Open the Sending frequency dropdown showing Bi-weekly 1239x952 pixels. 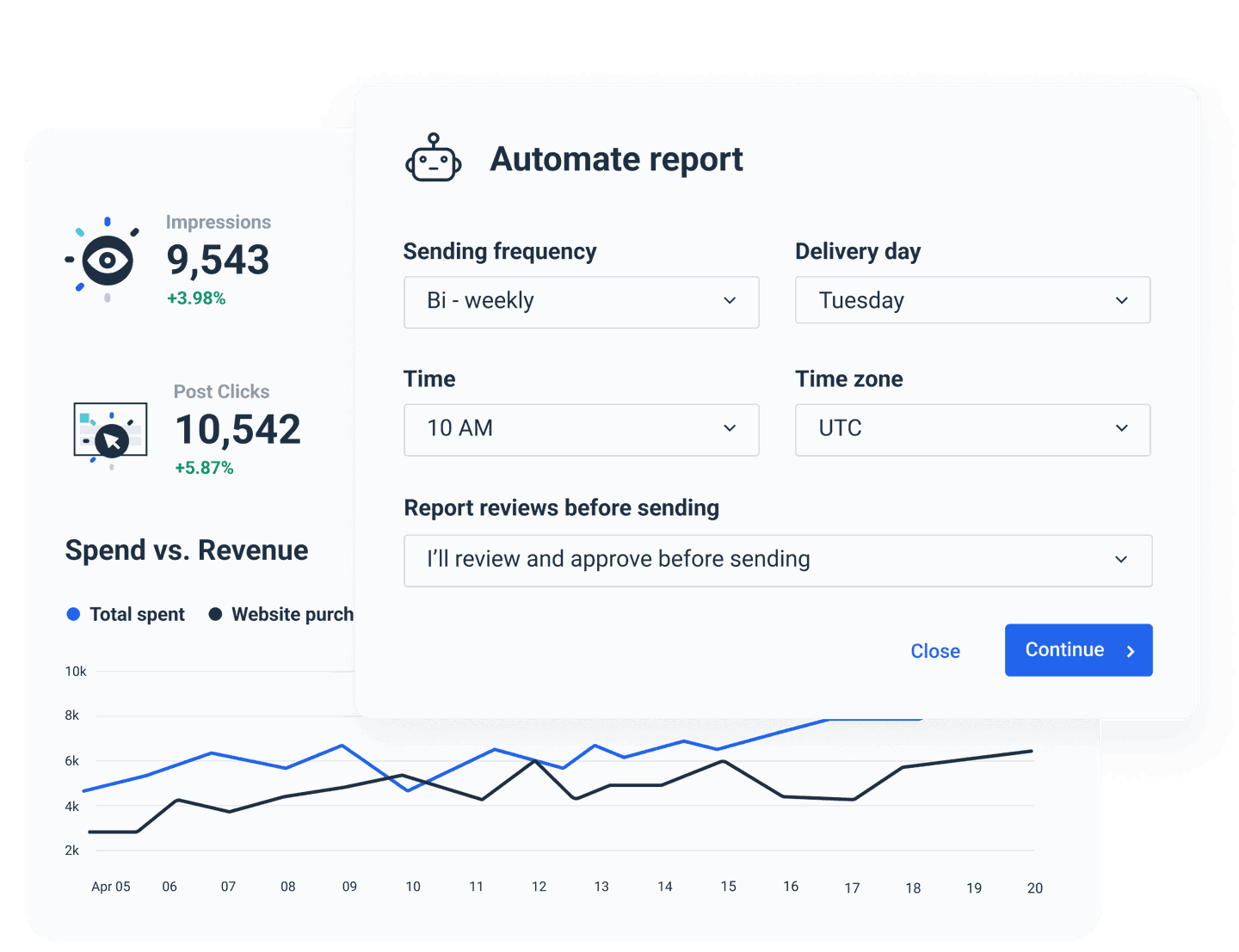click(x=581, y=302)
